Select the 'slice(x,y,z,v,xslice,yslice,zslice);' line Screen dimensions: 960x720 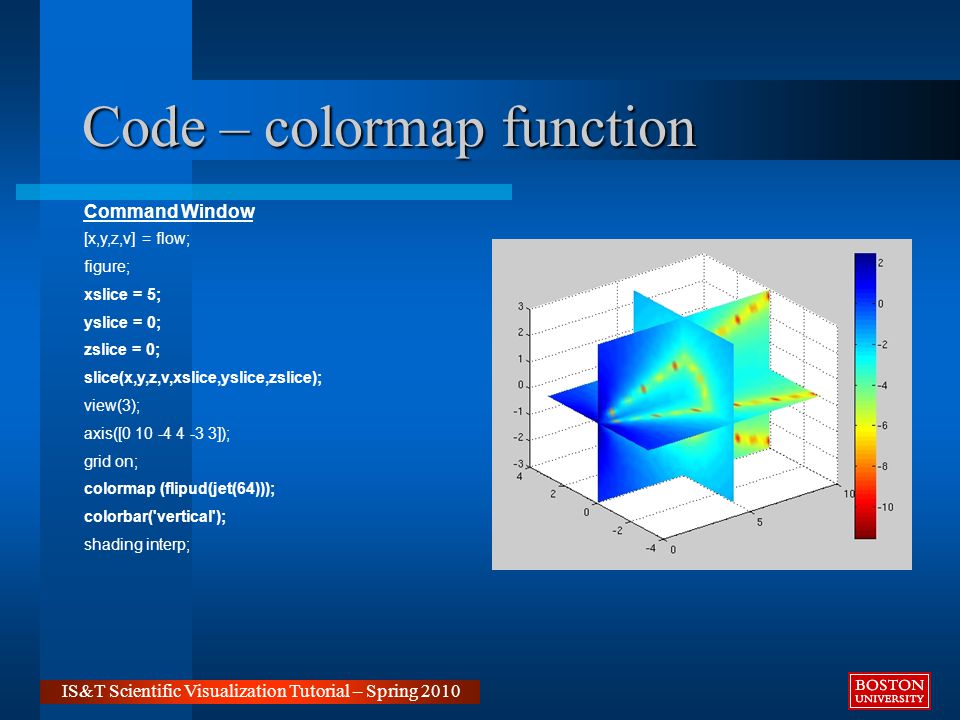pos(203,378)
